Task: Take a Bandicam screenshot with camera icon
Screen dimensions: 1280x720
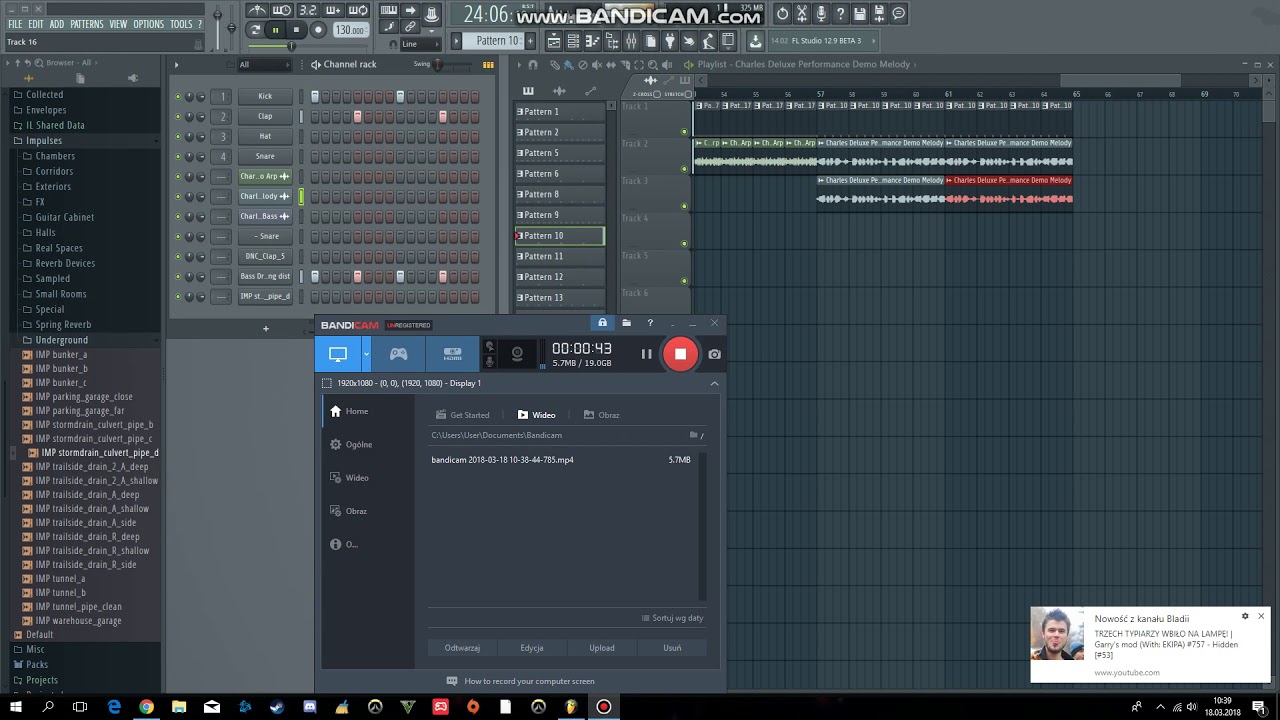Action: pyautogui.click(x=714, y=354)
